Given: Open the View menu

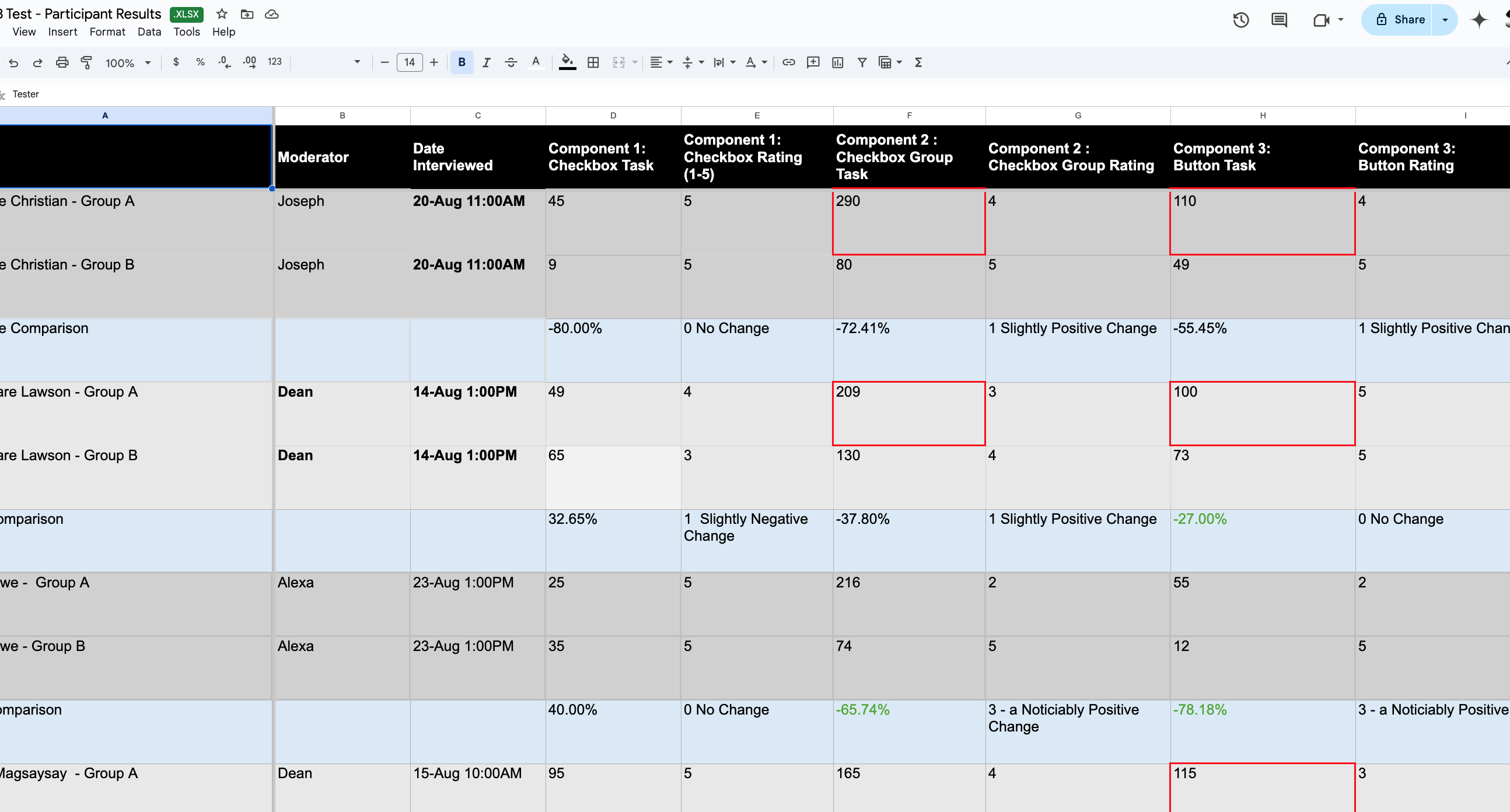Looking at the screenshot, I should click(x=24, y=32).
